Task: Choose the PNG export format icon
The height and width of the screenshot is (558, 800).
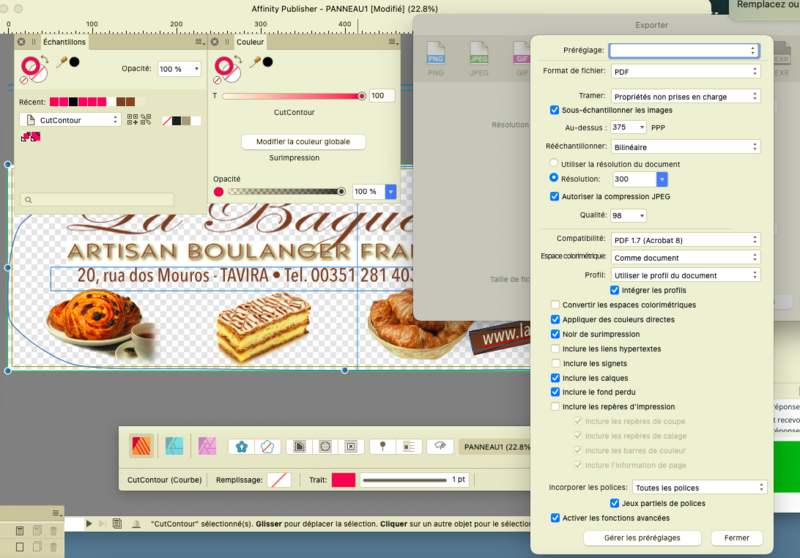Action: [436, 59]
